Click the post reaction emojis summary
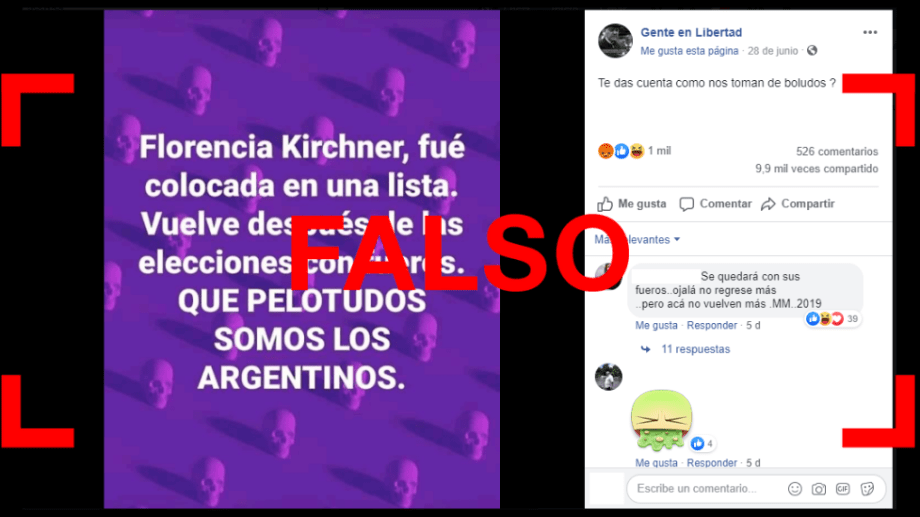 [x=621, y=151]
